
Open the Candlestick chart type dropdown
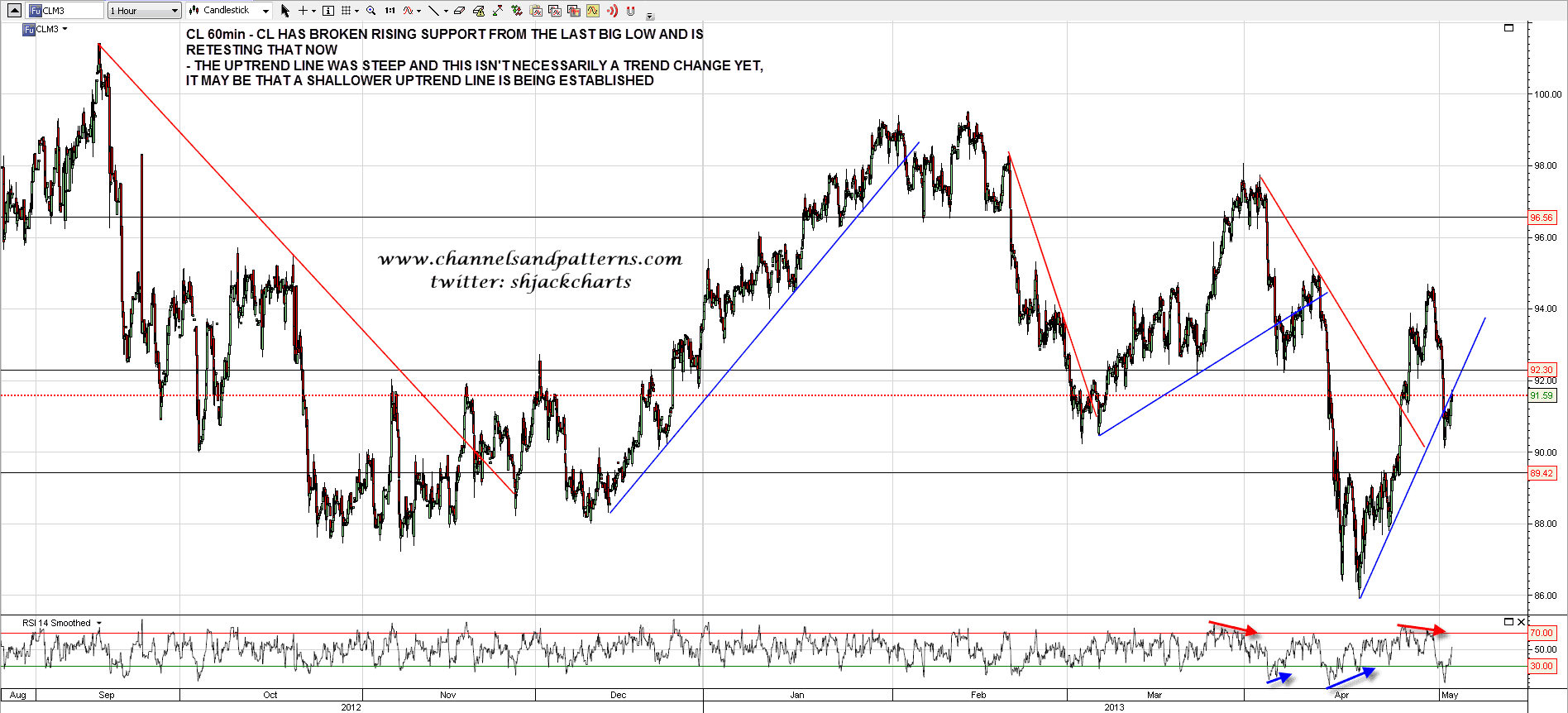[229, 11]
